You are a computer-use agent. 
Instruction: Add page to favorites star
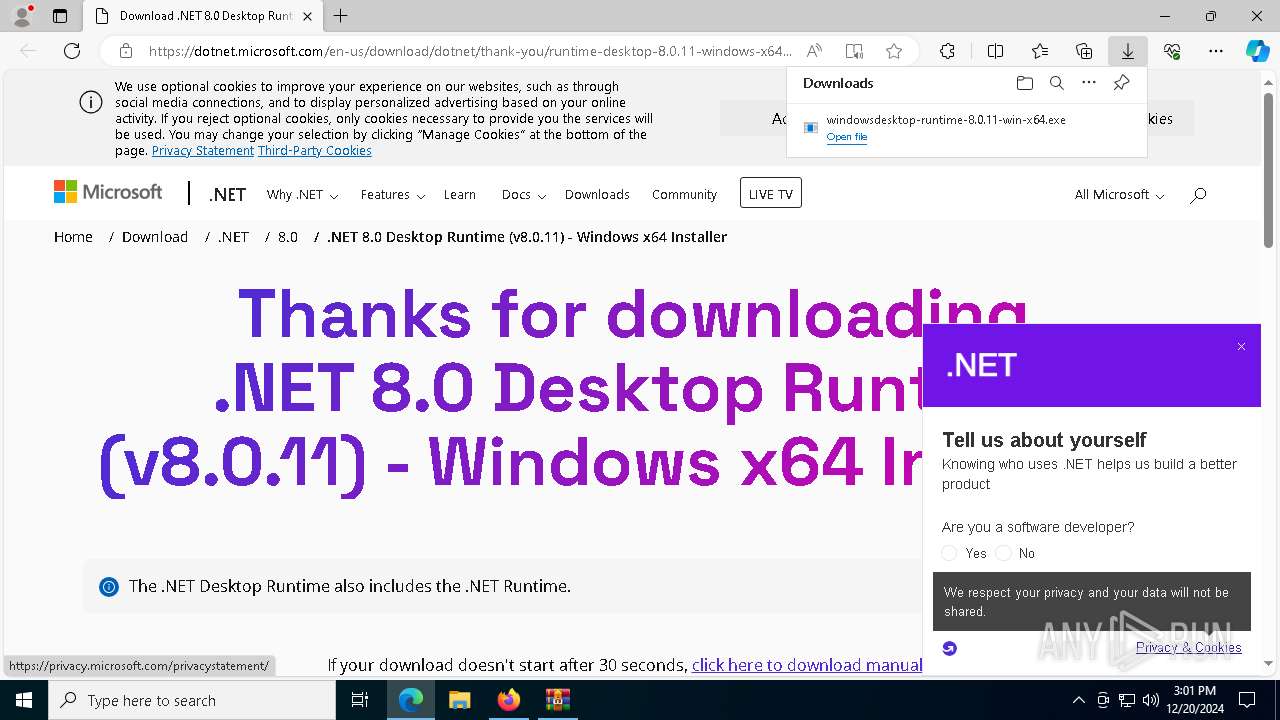[x=894, y=51]
